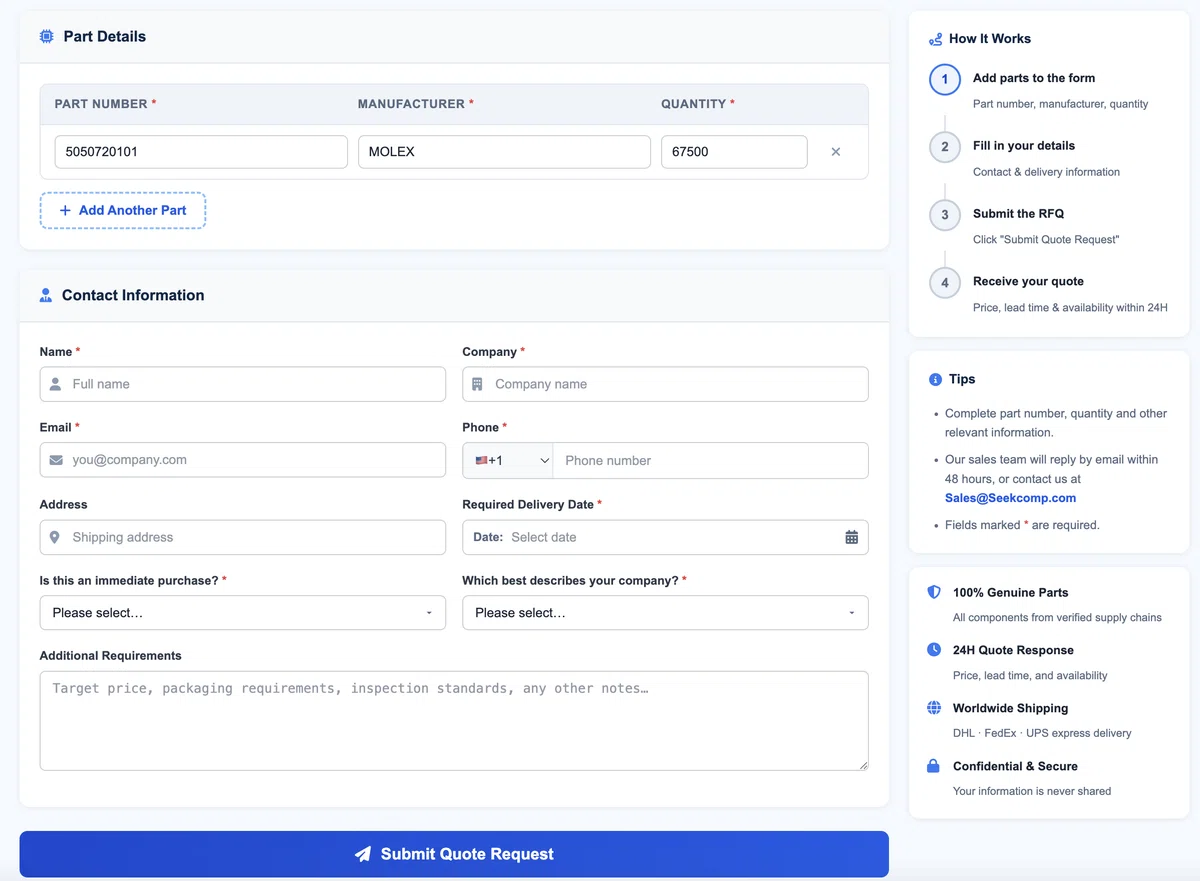Click the manufacturer field containing MOLEX
1200x881 pixels.
[504, 152]
